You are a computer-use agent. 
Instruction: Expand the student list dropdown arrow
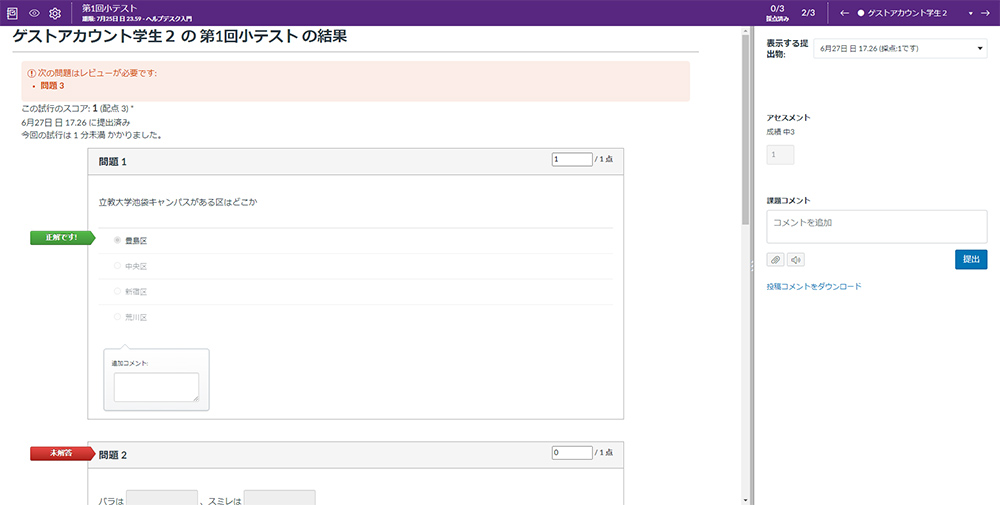click(x=970, y=13)
